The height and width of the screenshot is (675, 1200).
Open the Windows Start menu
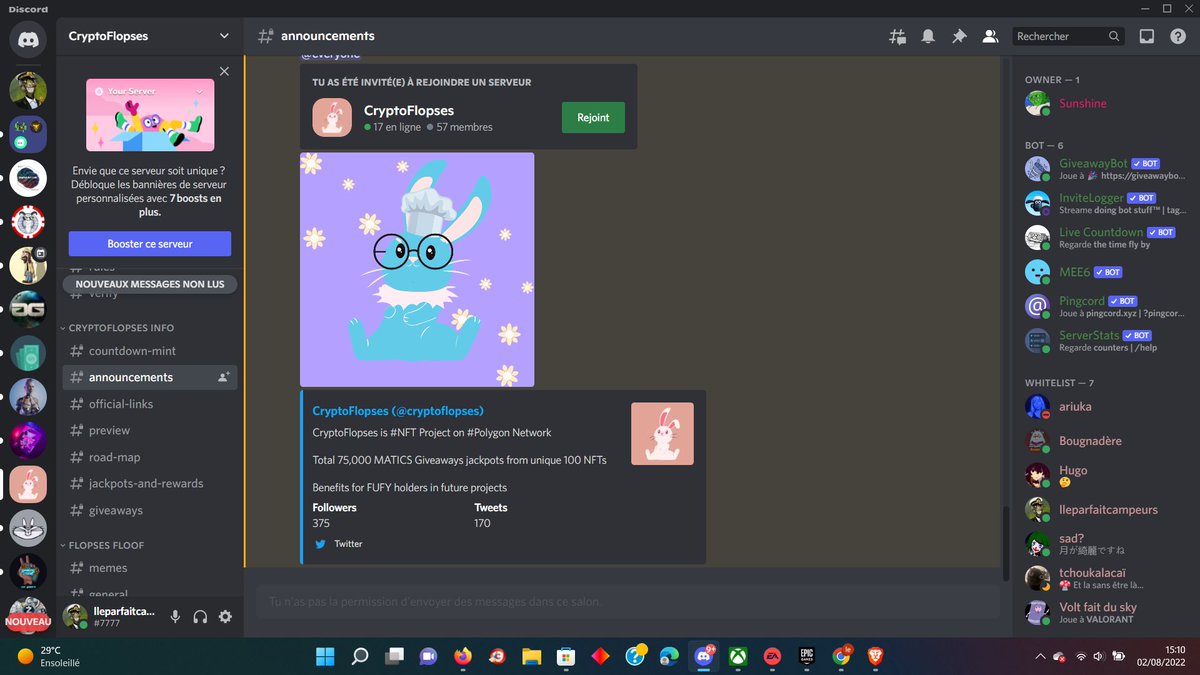click(325, 656)
